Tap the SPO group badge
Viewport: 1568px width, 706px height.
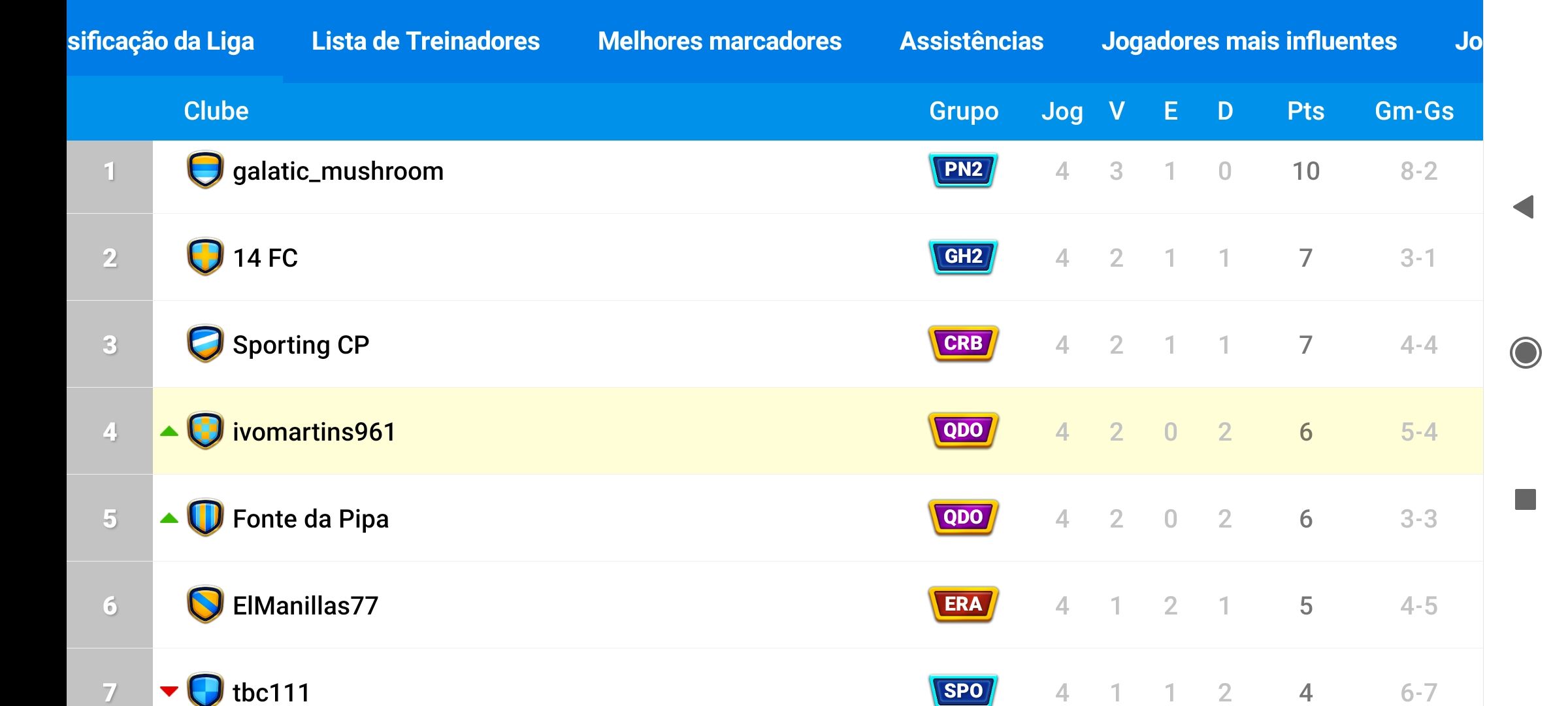click(x=963, y=690)
